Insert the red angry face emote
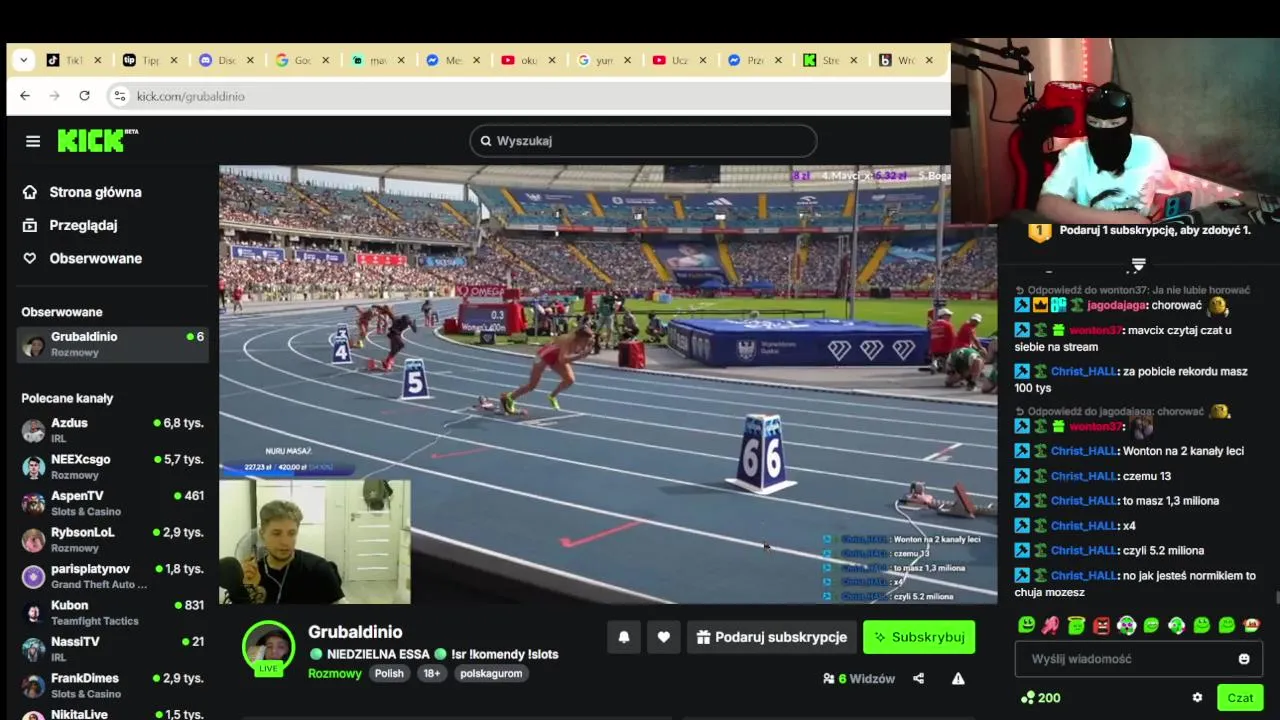 point(1101,625)
